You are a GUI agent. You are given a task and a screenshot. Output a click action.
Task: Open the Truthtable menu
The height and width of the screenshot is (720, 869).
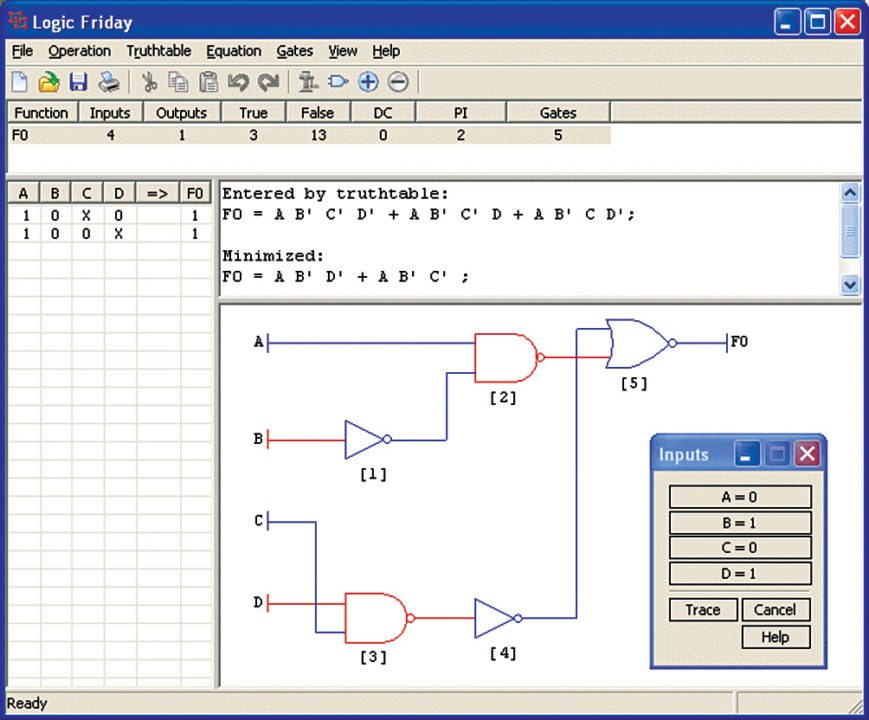(159, 51)
